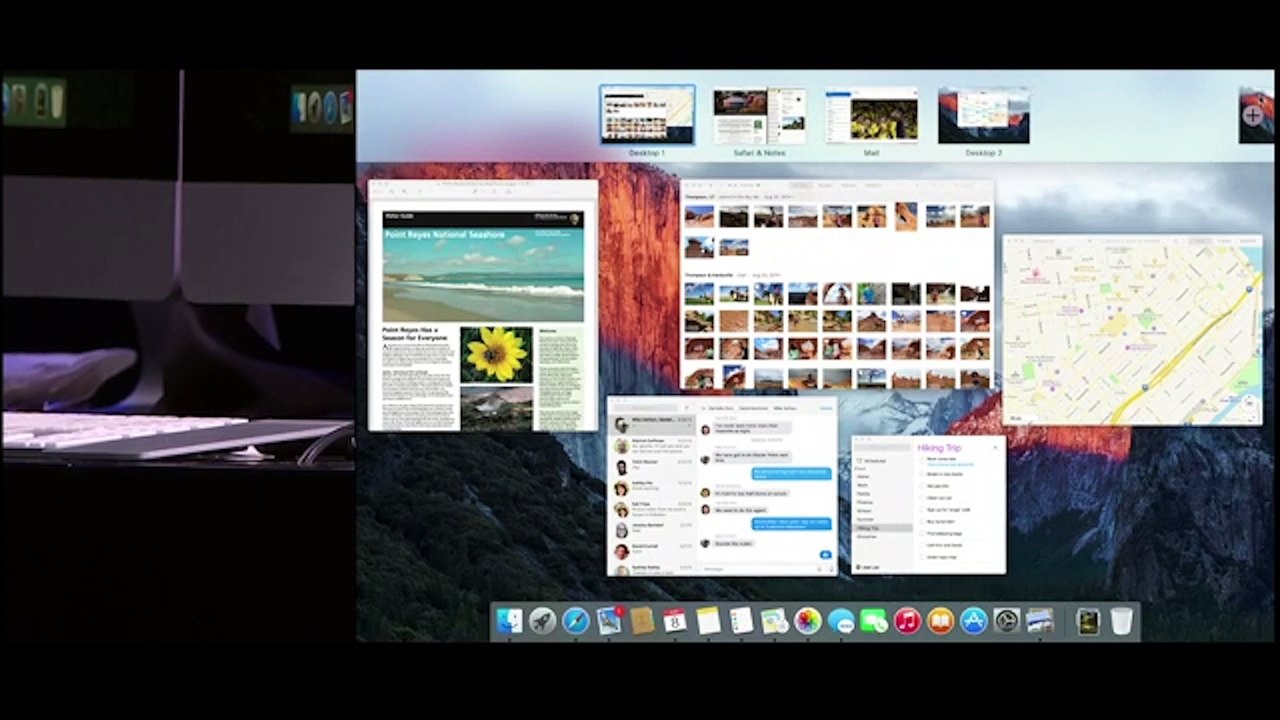Select the Point Reyes National Seashore document window
1280x720 pixels.
click(483, 306)
